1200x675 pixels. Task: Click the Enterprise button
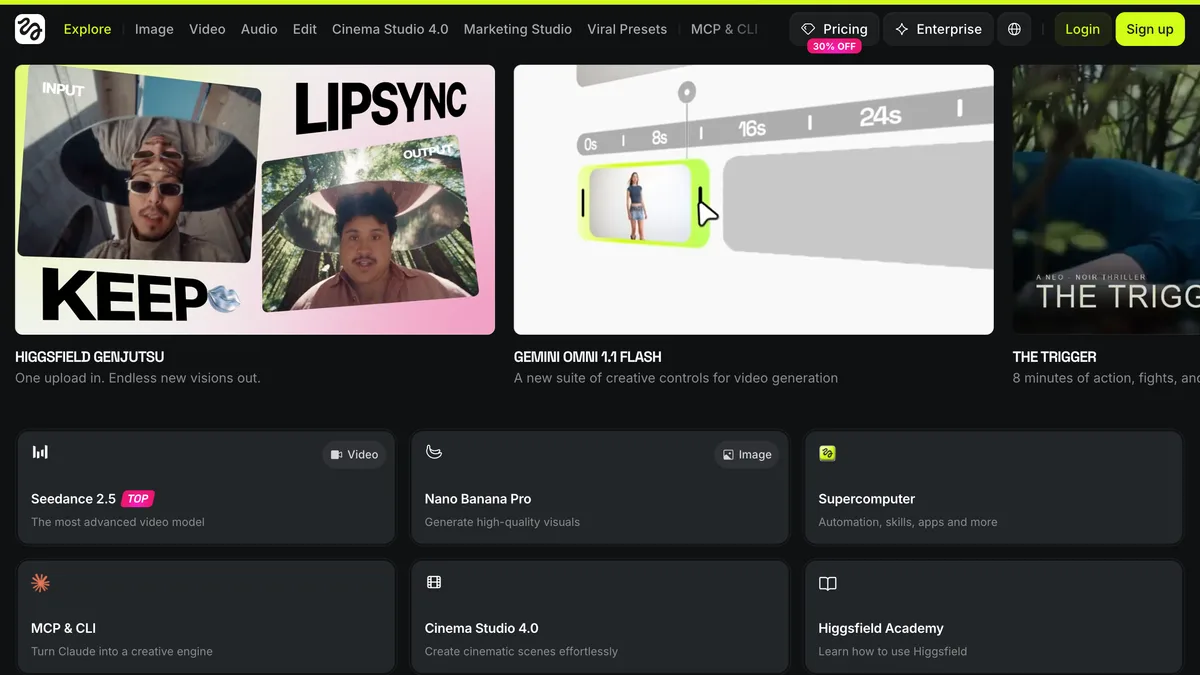(938, 29)
